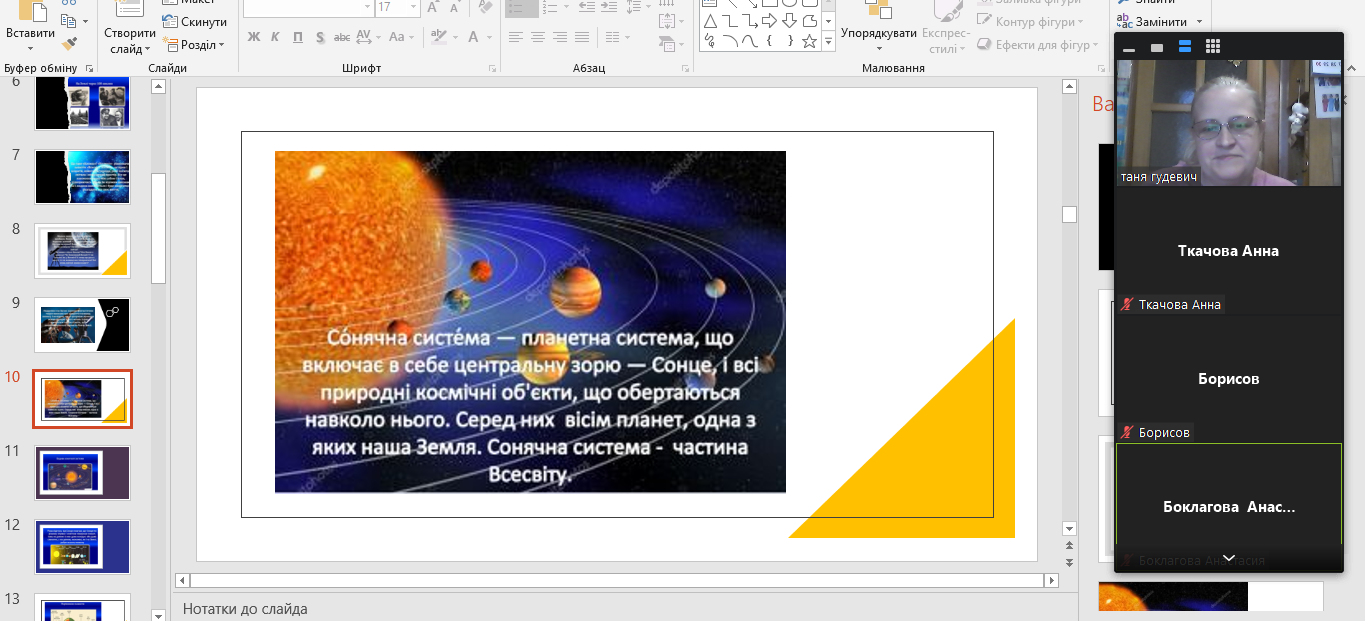Select the right brace shape
This screenshot has width=1365, height=621.
(x=789, y=41)
